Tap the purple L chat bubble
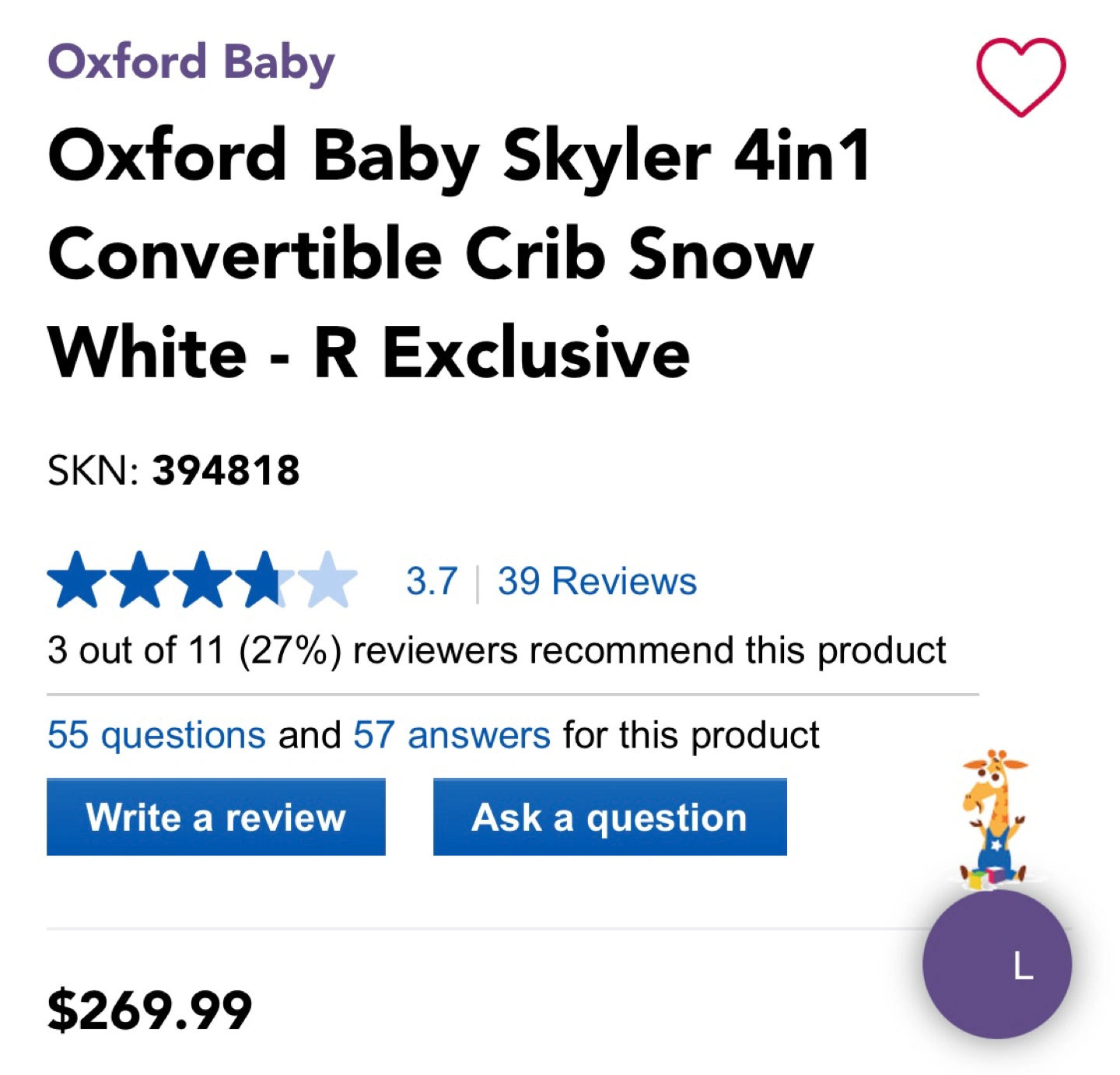This screenshot has height=1075, width=1120. pos(997,965)
